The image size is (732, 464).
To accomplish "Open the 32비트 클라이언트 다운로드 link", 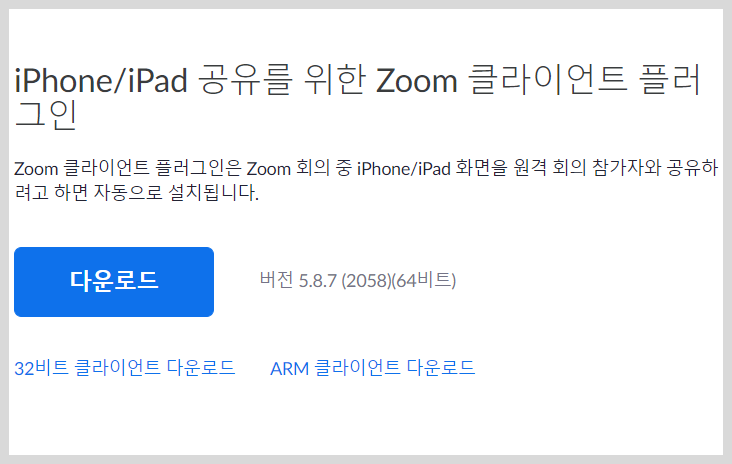I will pos(125,368).
